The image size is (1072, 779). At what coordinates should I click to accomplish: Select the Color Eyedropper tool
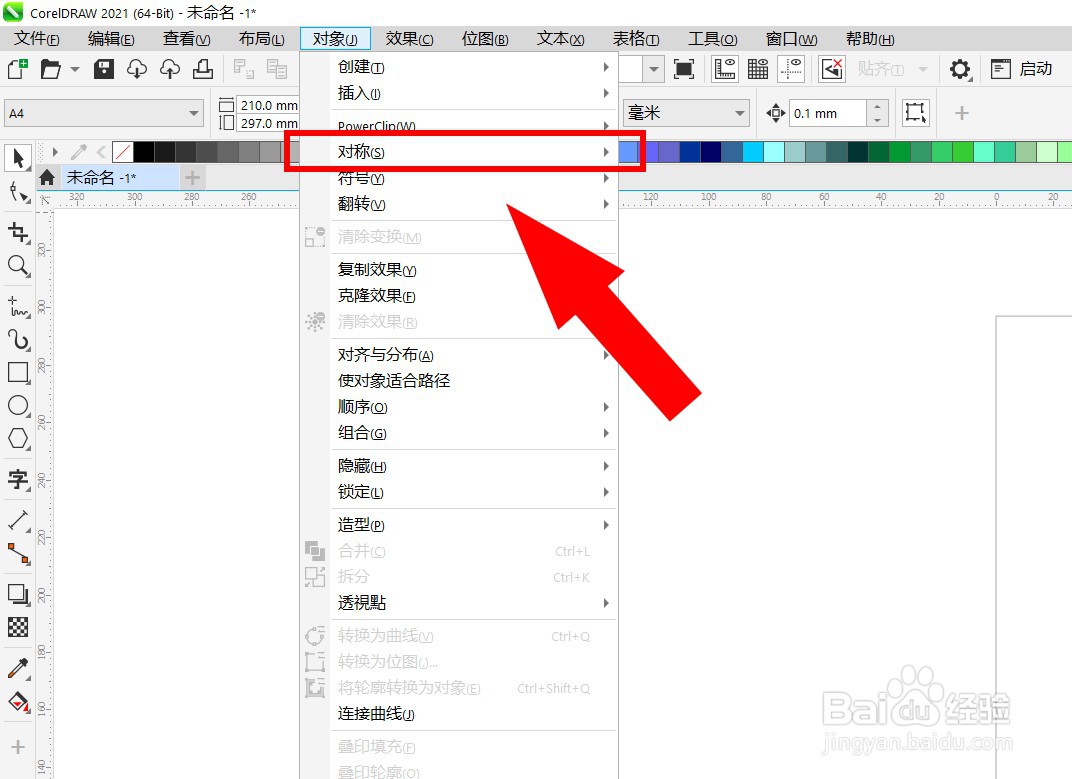tap(18, 668)
